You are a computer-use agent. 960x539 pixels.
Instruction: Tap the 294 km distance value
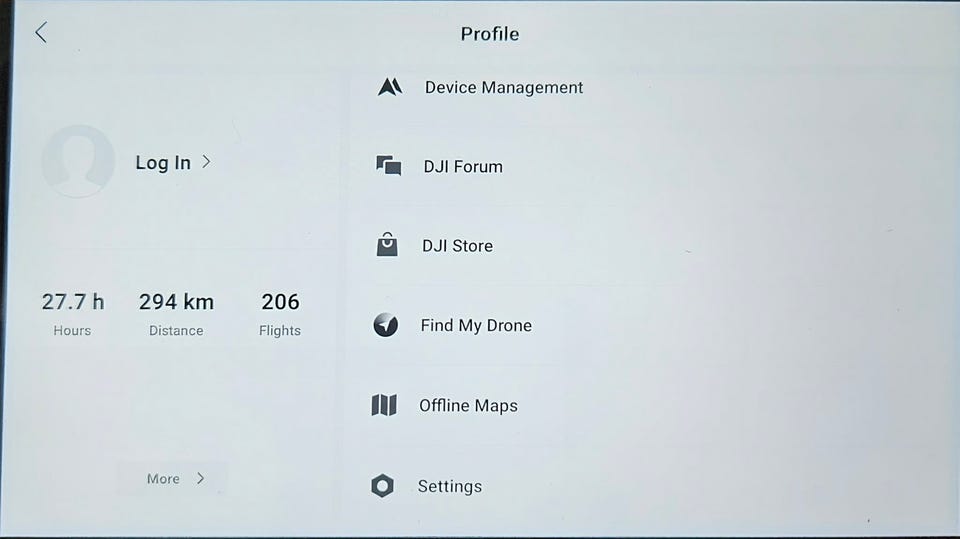pyautogui.click(x=176, y=302)
